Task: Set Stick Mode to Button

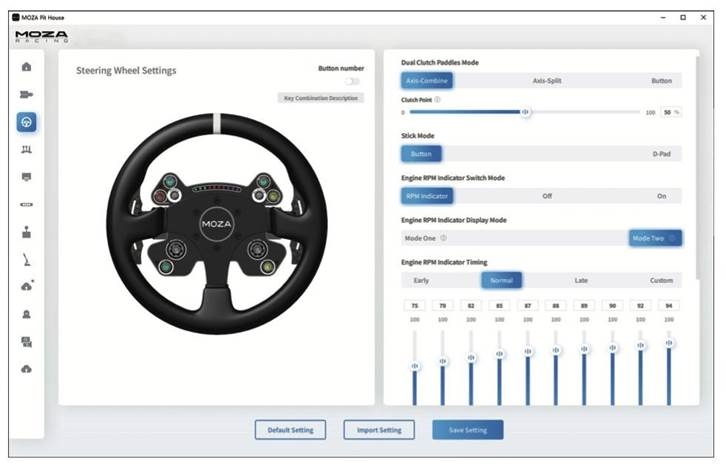Action: click(421, 154)
